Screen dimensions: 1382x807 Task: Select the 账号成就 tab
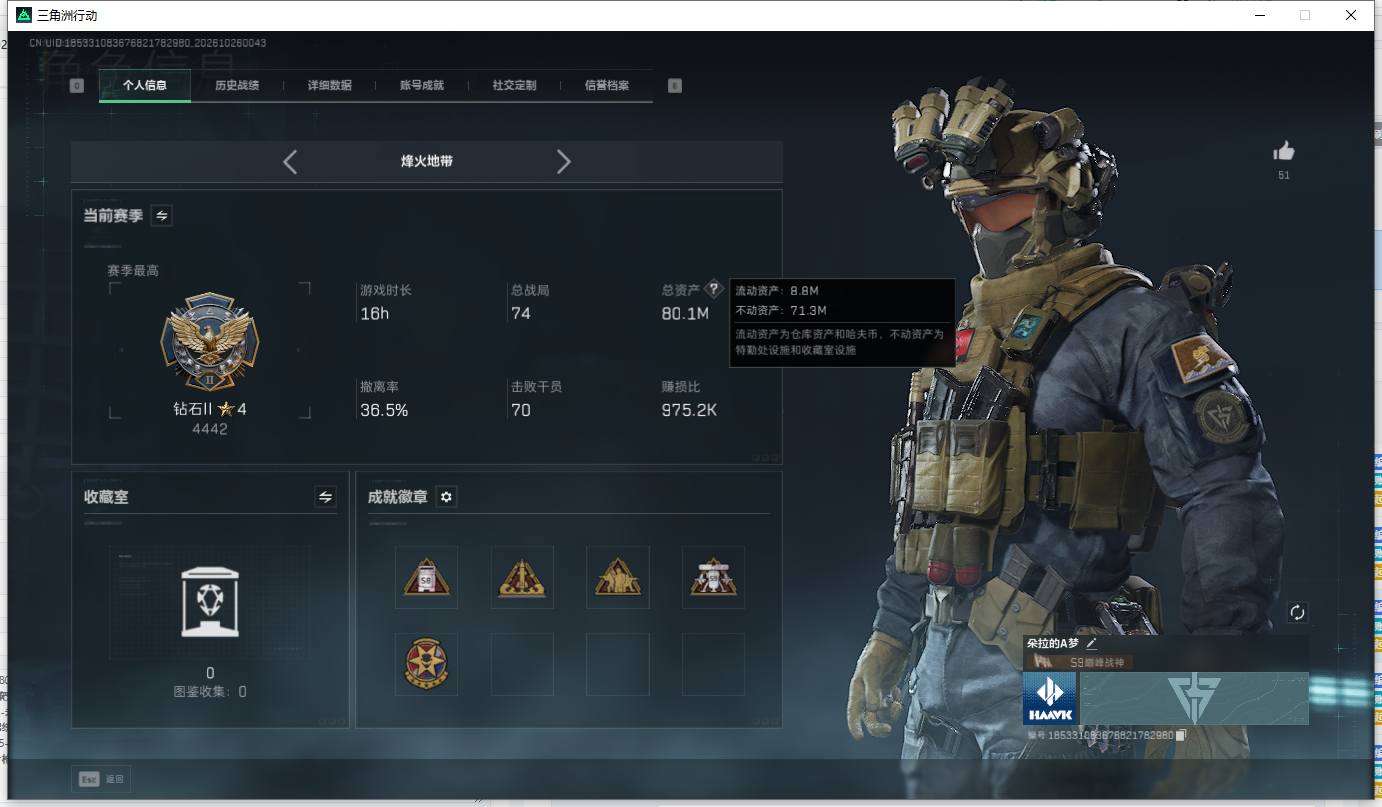(422, 85)
